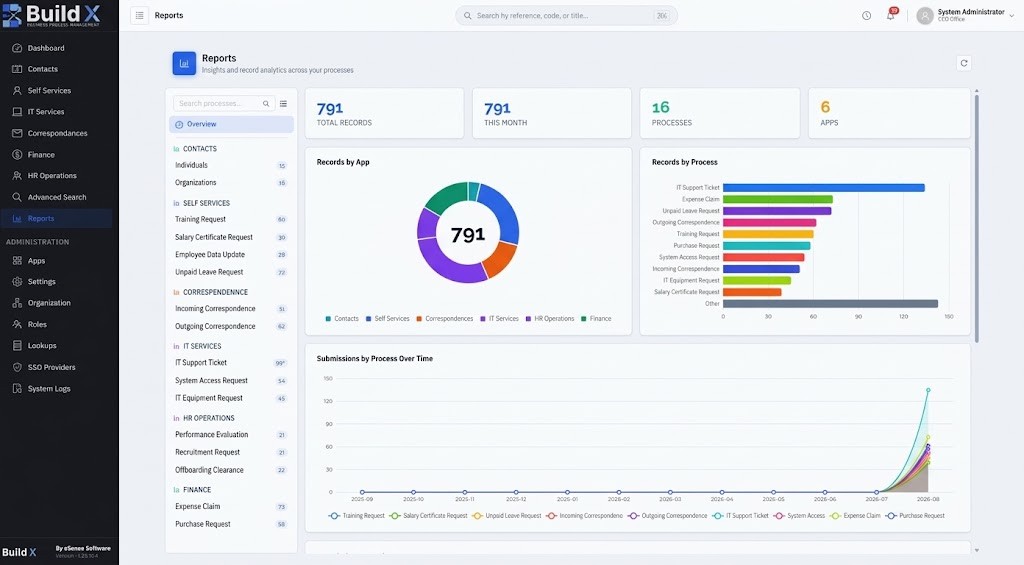
Task: Click the Settings gear icon
Action: [x=17, y=282]
